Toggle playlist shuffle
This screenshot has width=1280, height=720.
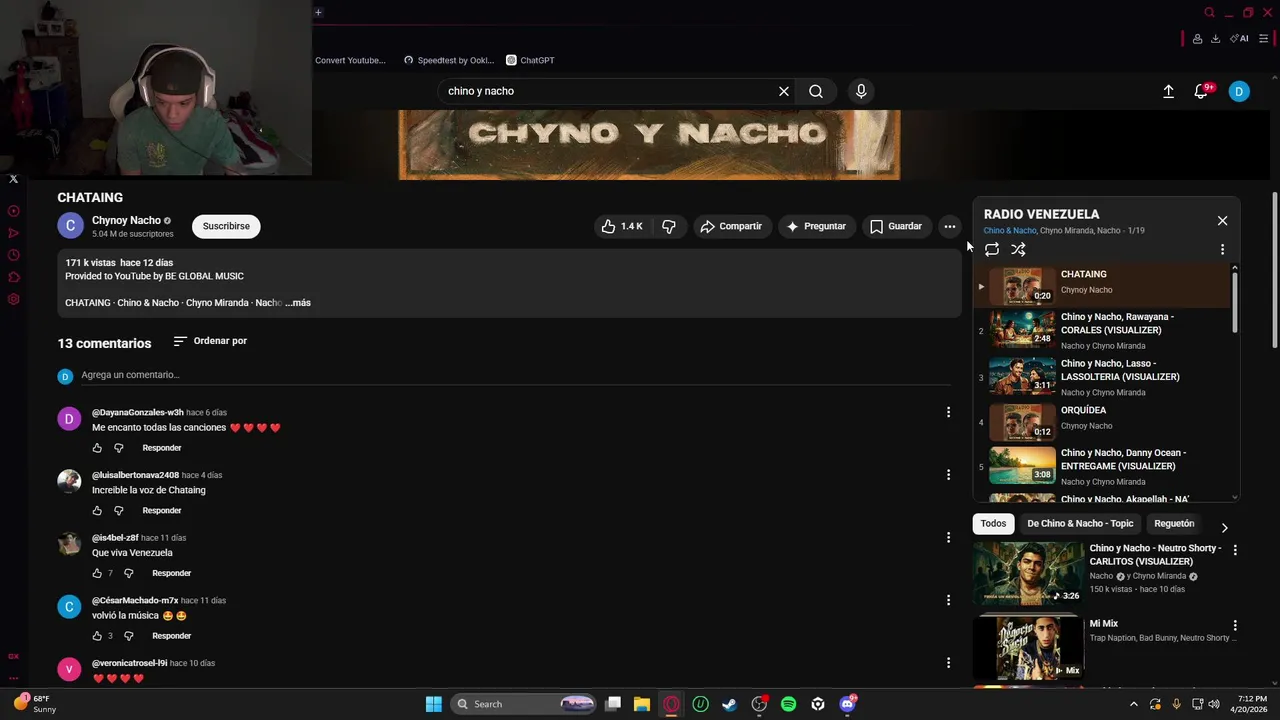(x=1018, y=249)
